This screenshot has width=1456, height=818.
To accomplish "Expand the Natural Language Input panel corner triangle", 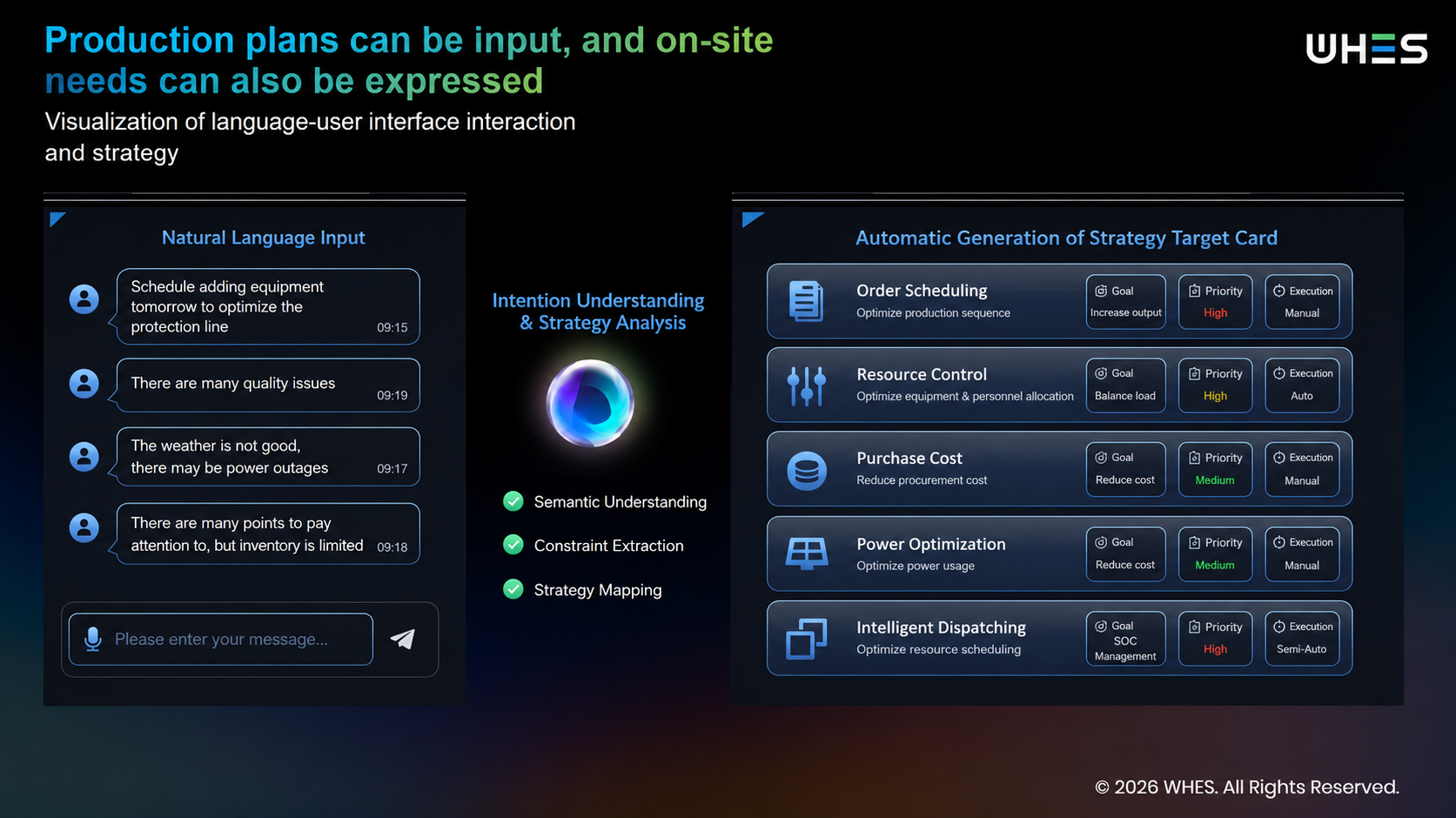I will pyautogui.click(x=57, y=218).
